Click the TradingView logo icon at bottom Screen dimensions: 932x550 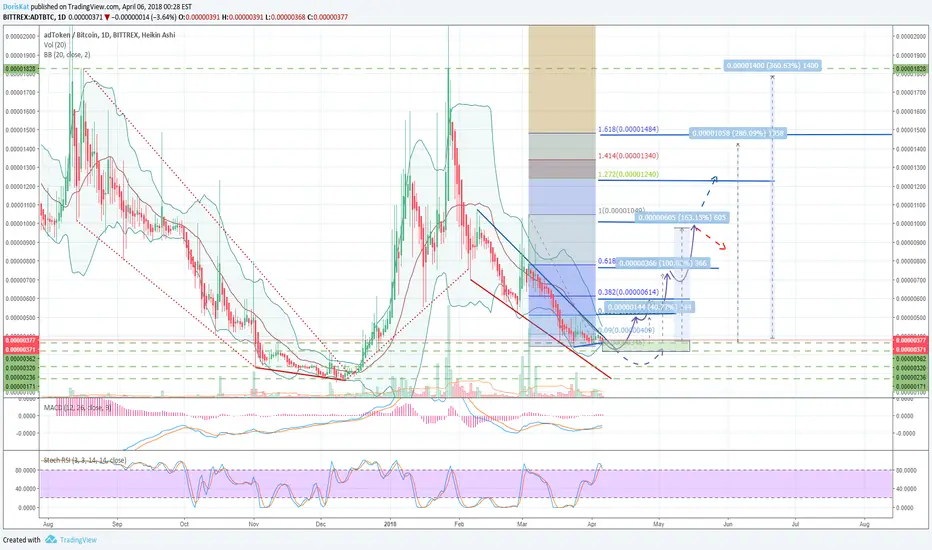point(51,539)
